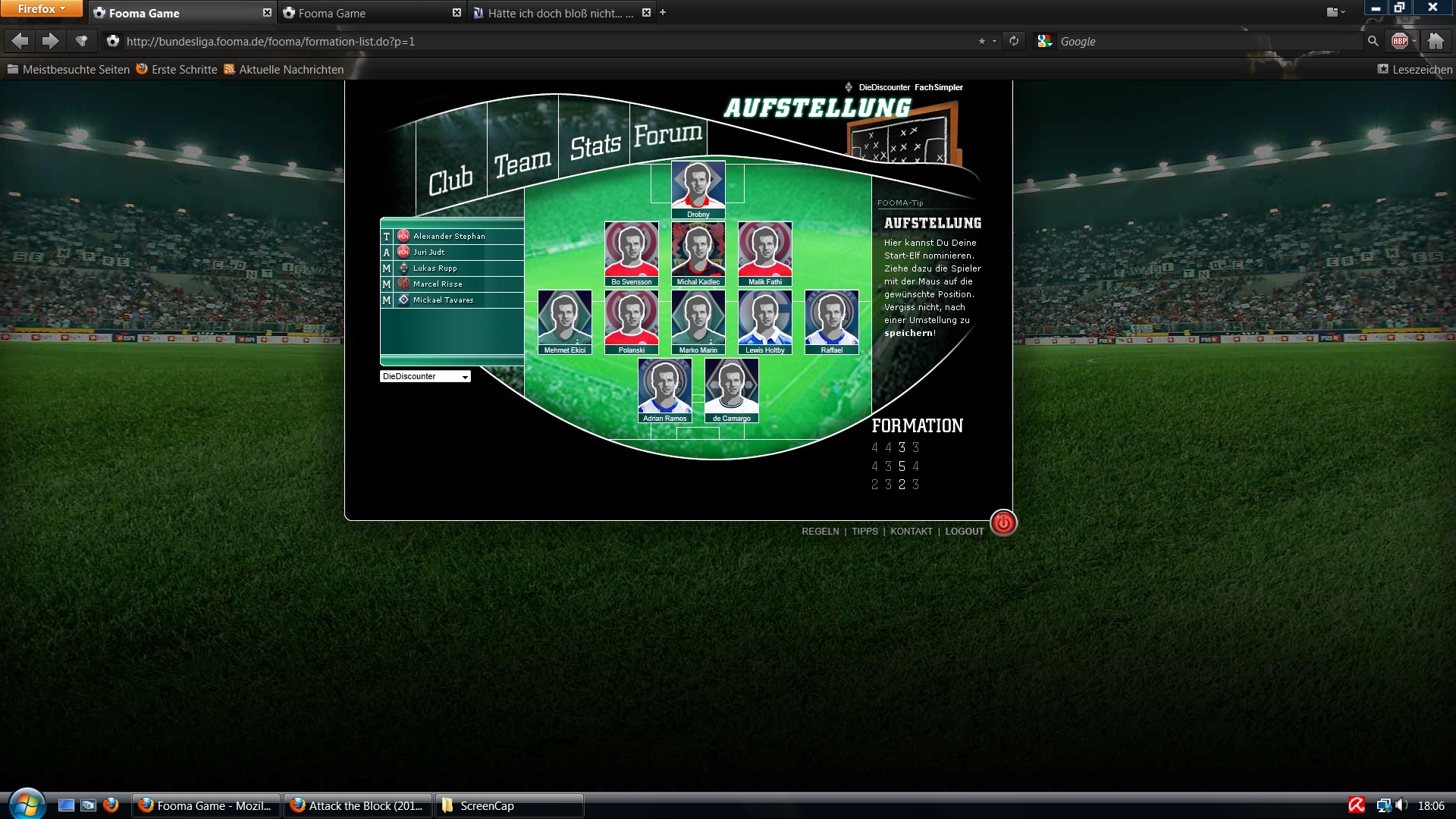Screen dimensions: 1456x819
Task: Click the REGELN footer link
Action: tap(820, 531)
